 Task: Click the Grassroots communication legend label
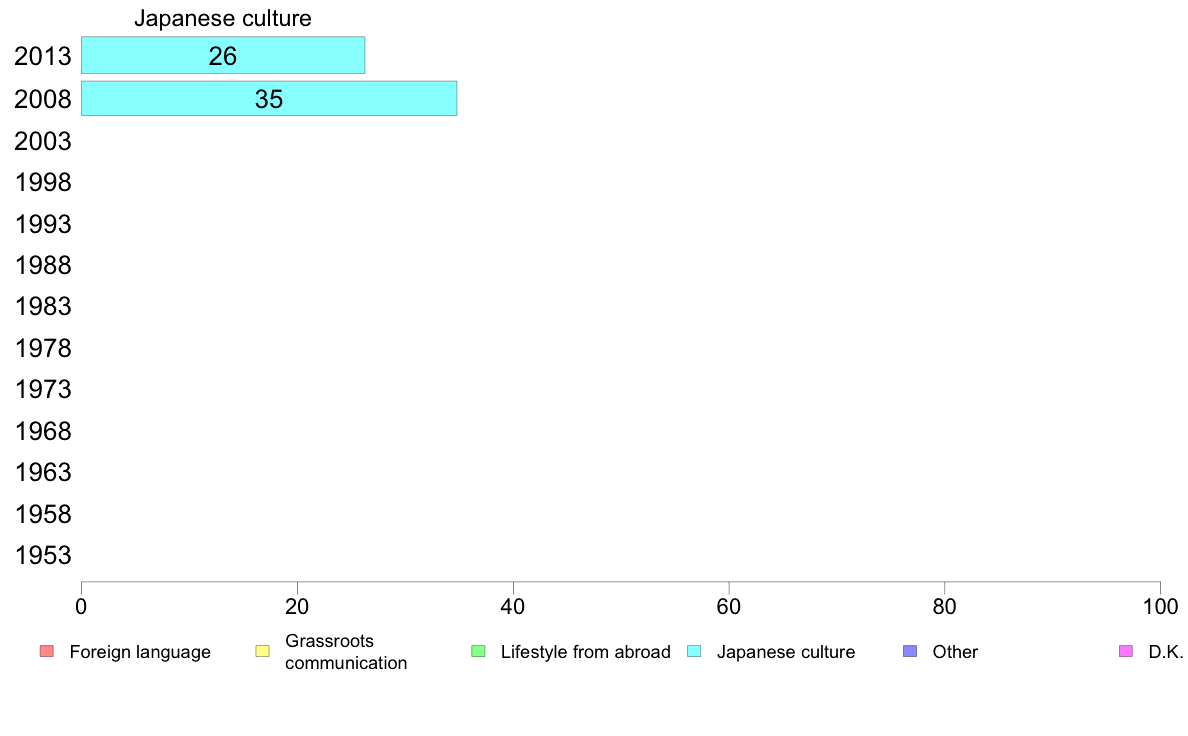346,652
